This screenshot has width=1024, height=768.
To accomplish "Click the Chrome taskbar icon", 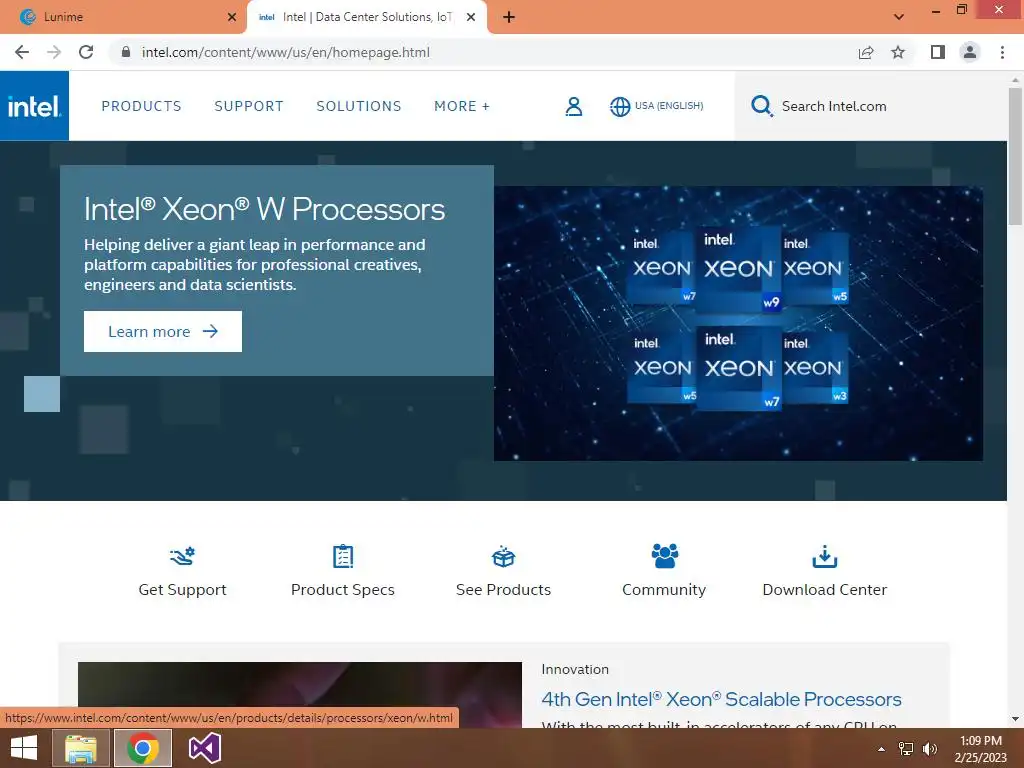I will (143, 748).
